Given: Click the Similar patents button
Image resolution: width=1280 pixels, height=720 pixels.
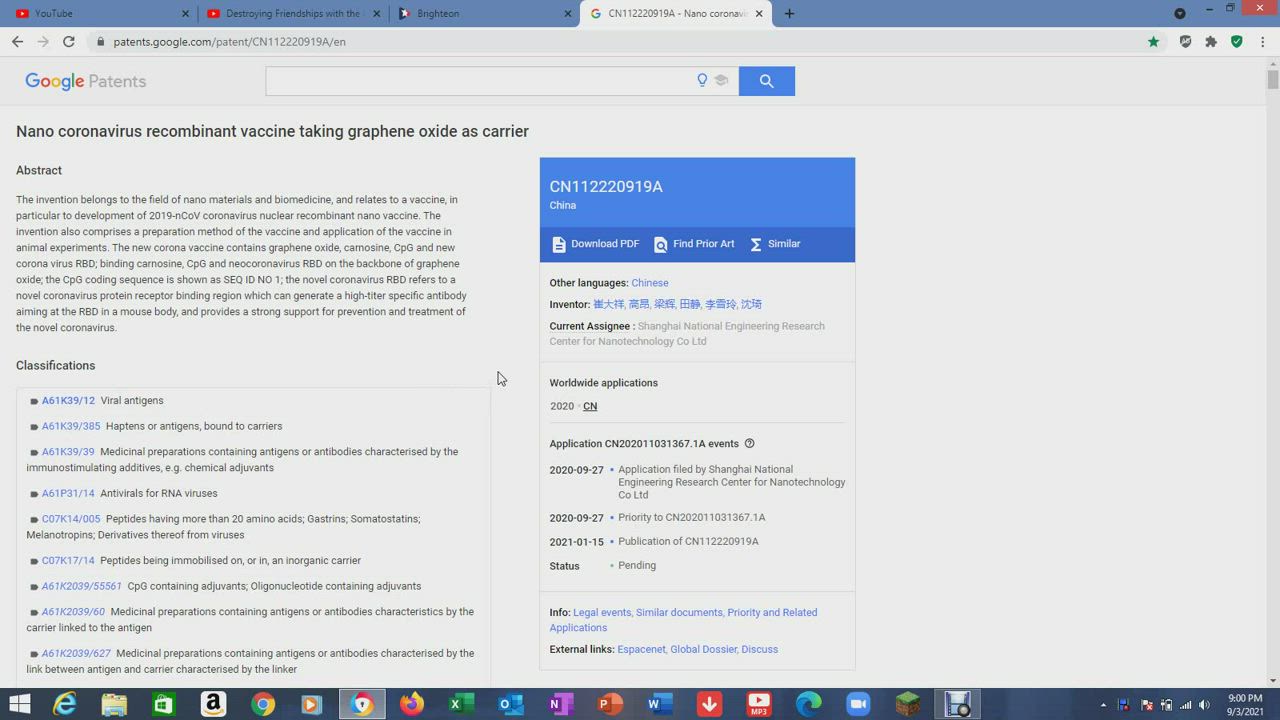Looking at the screenshot, I should [x=775, y=244].
